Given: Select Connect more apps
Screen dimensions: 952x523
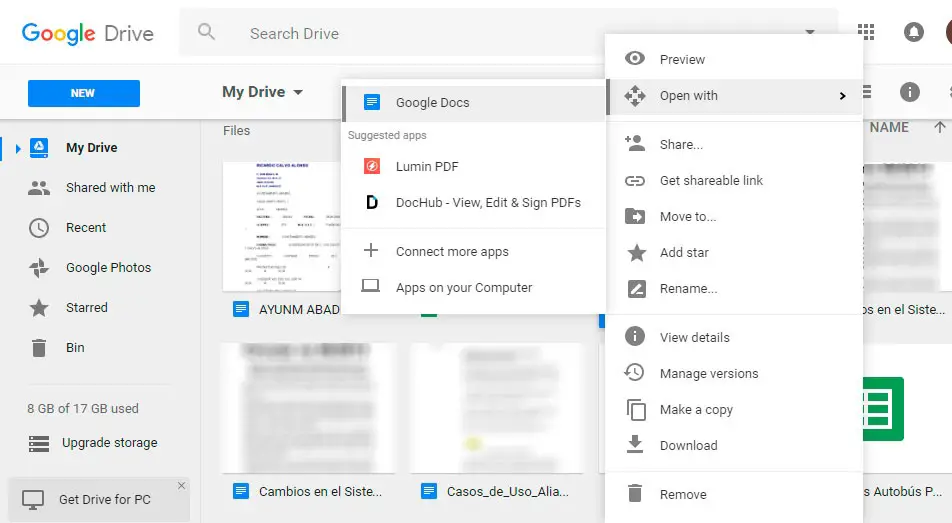Looking at the screenshot, I should coord(474,251).
